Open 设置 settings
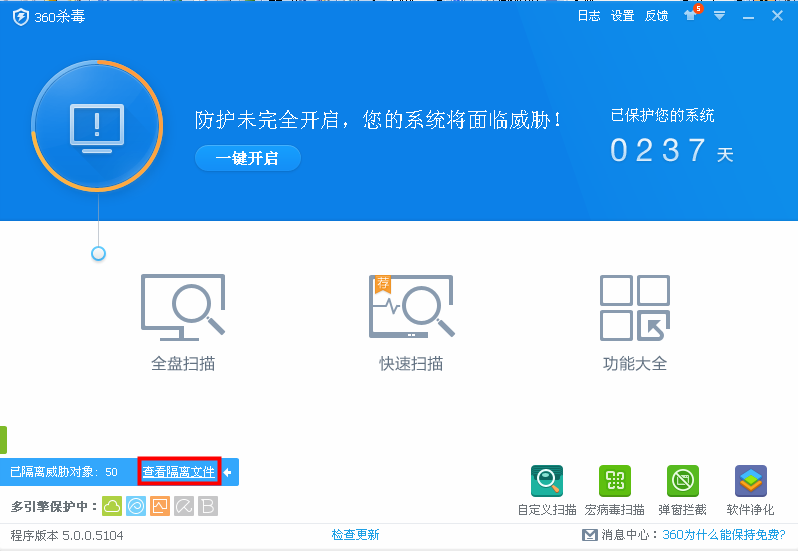 tap(622, 16)
